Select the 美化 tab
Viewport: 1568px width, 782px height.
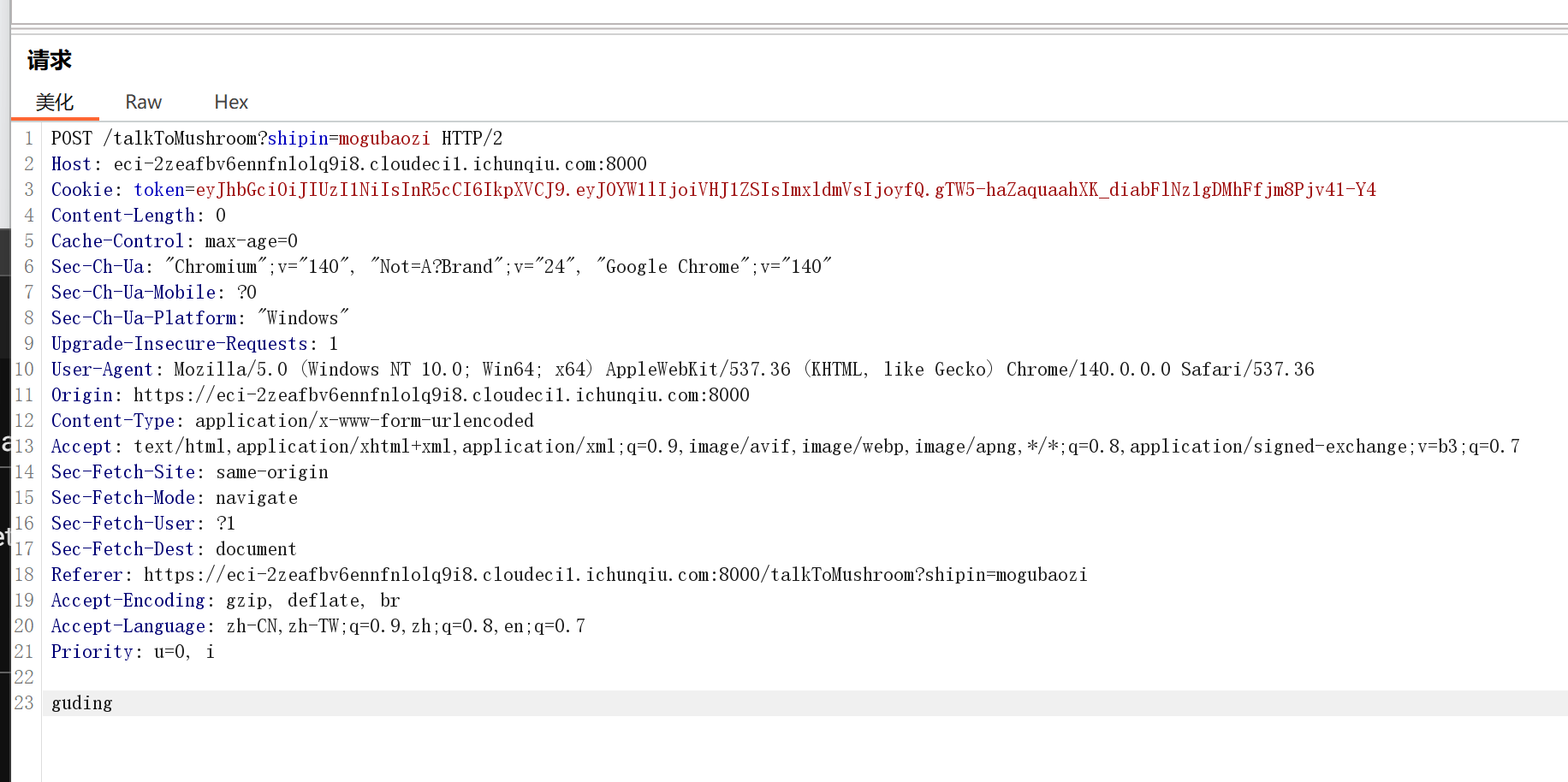tap(55, 103)
